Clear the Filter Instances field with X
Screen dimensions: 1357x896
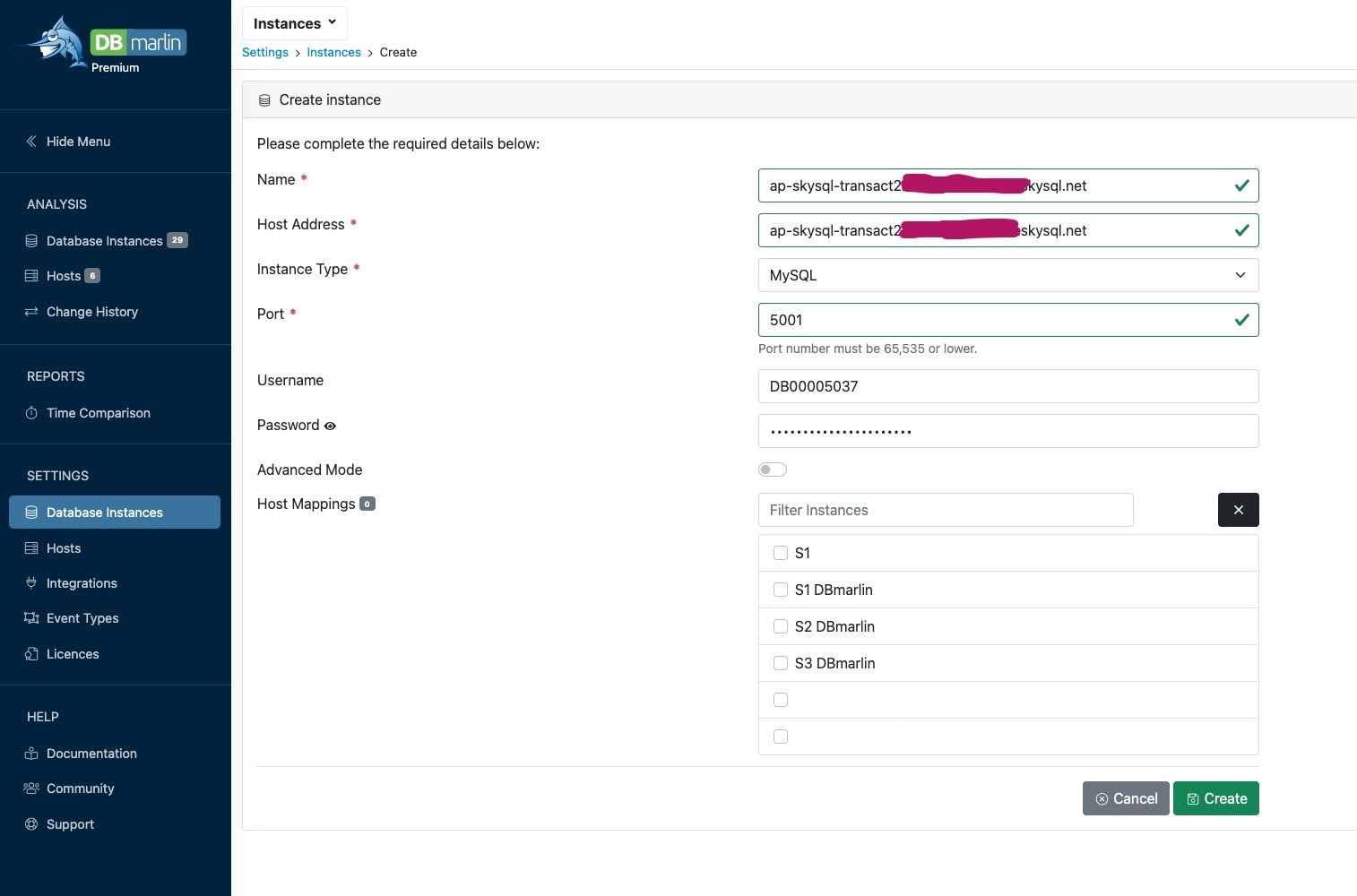point(1239,510)
